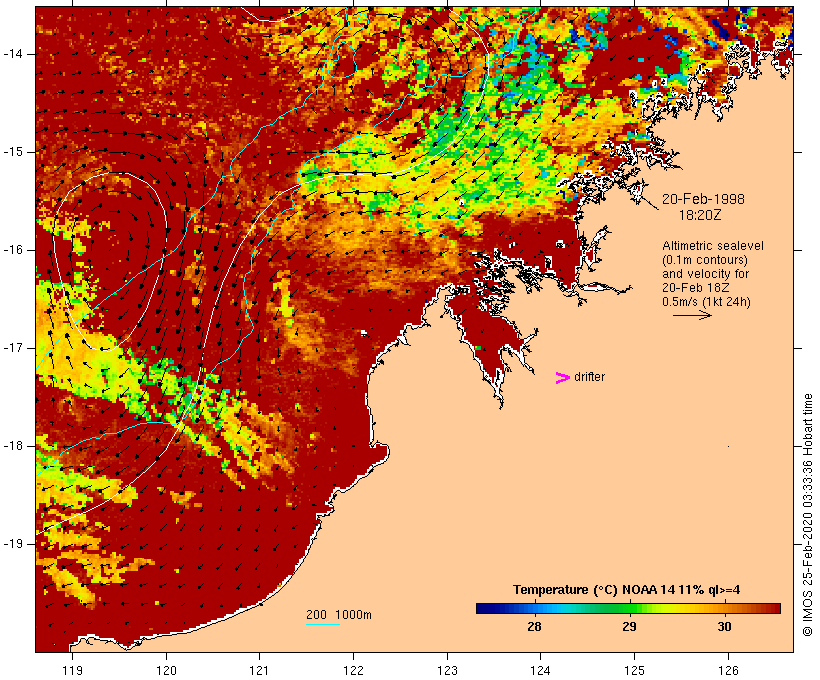The height and width of the screenshot is (680, 820).
Task: Click the 'and velocity for' text line
Action: point(705,274)
